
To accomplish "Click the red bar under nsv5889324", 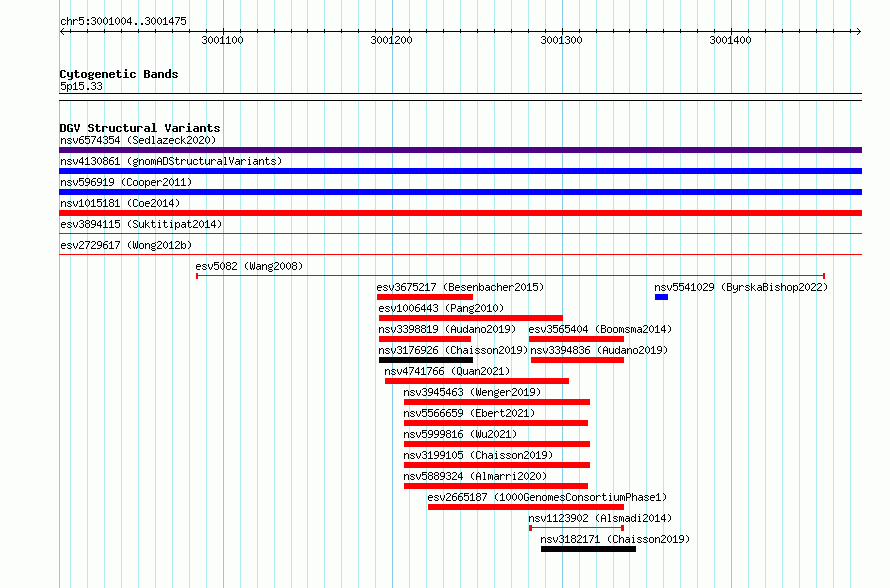I will click(x=496, y=486).
